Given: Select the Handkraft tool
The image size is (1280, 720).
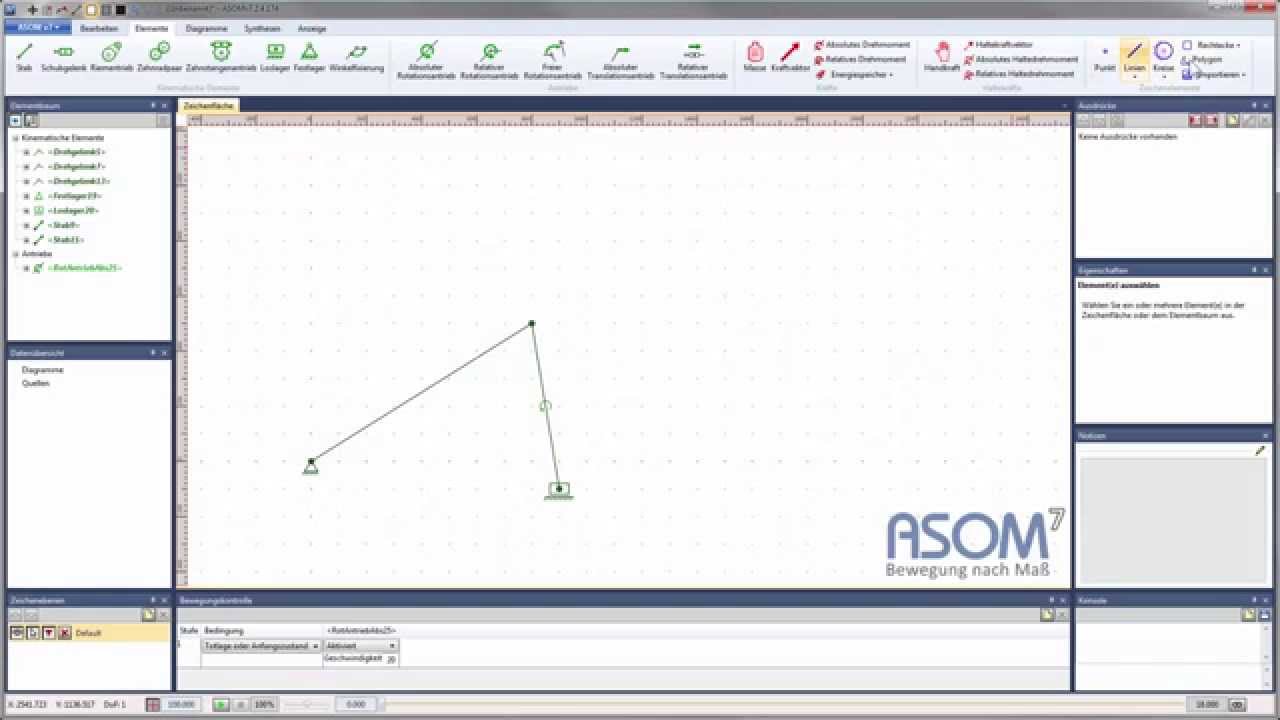Looking at the screenshot, I should pyautogui.click(x=941, y=57).
